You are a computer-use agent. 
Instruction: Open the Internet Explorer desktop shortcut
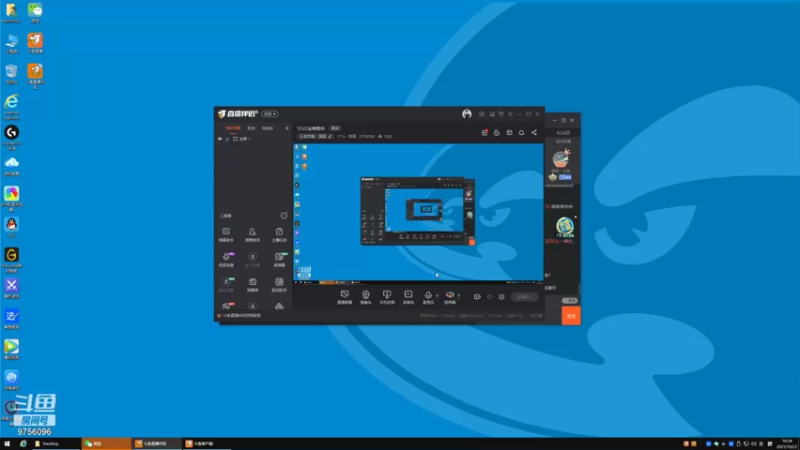coord(11,107)
